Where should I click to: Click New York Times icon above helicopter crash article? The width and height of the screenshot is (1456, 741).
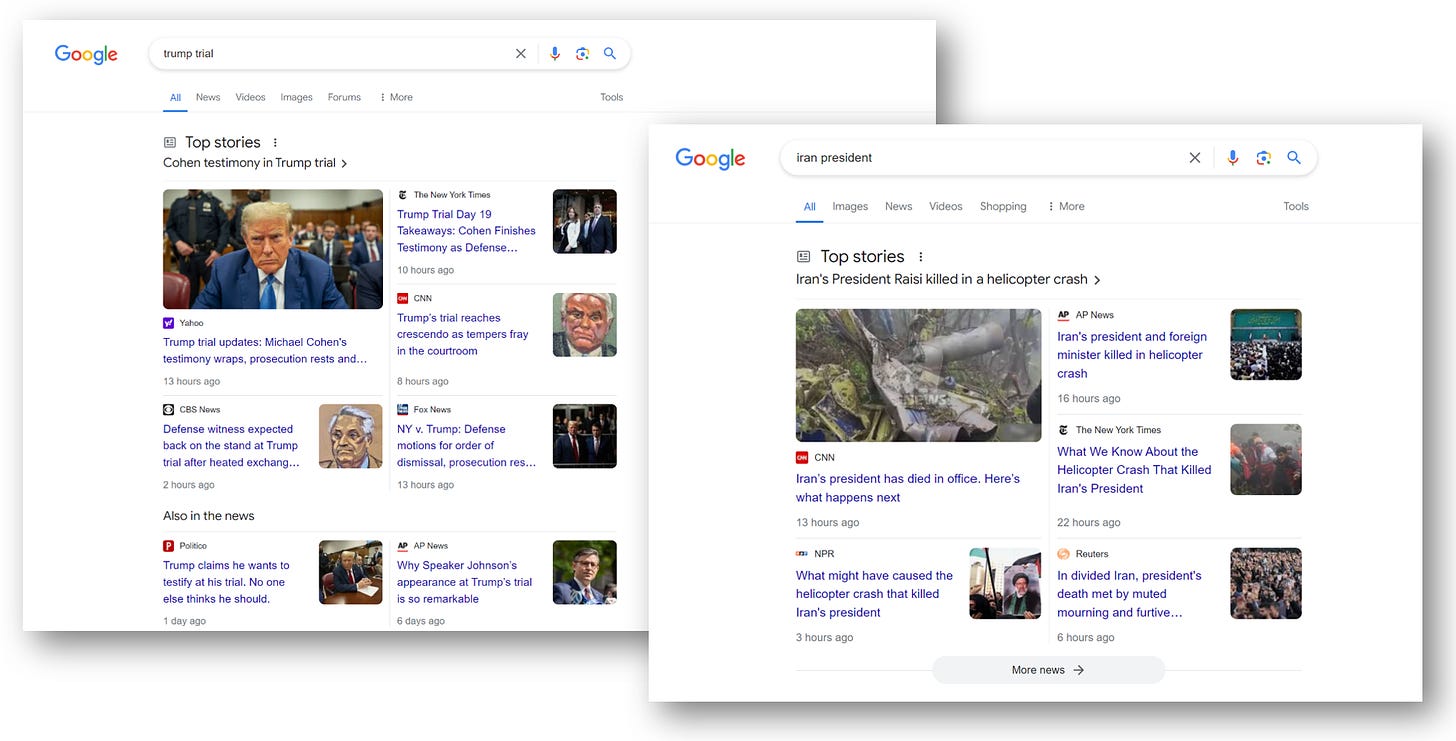coord(1063,430)
